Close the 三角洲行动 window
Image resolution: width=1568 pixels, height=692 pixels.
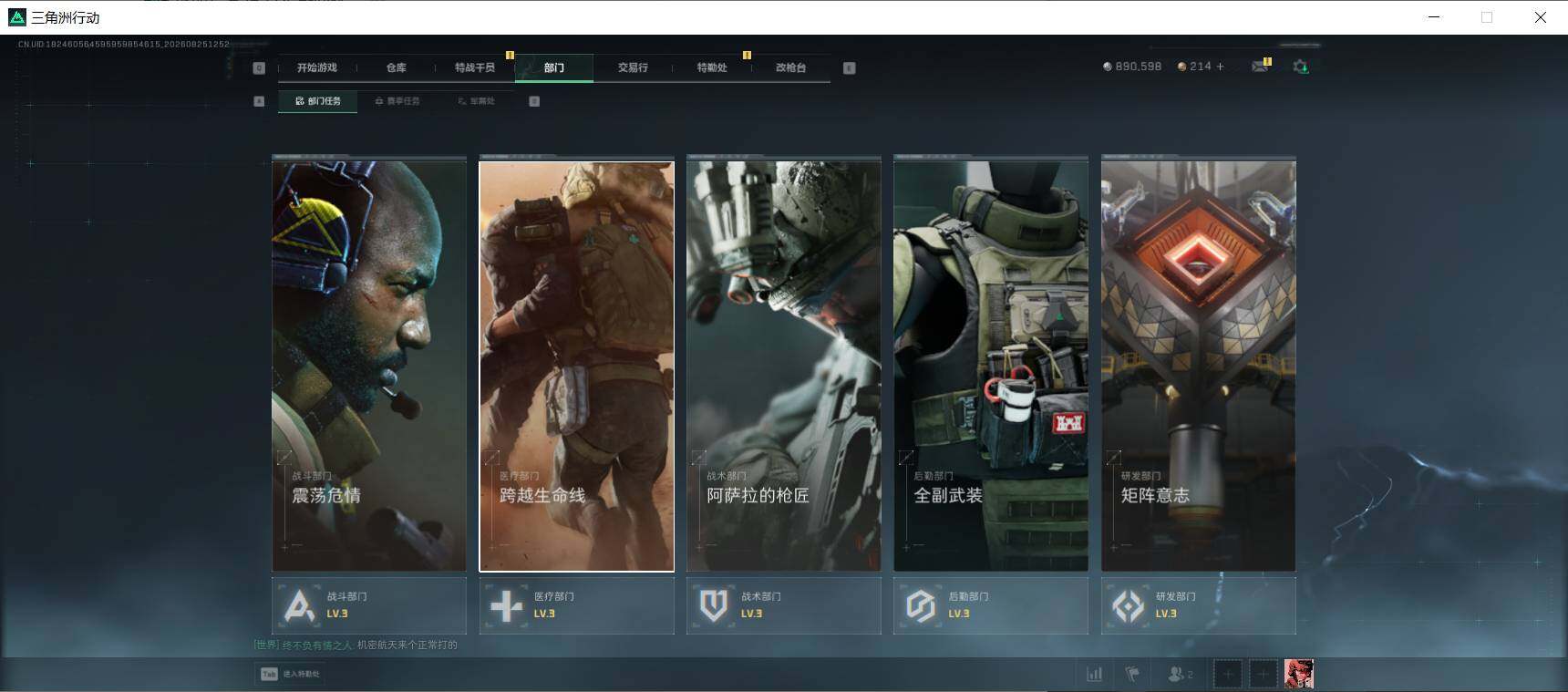click(x=1541, y=17)
